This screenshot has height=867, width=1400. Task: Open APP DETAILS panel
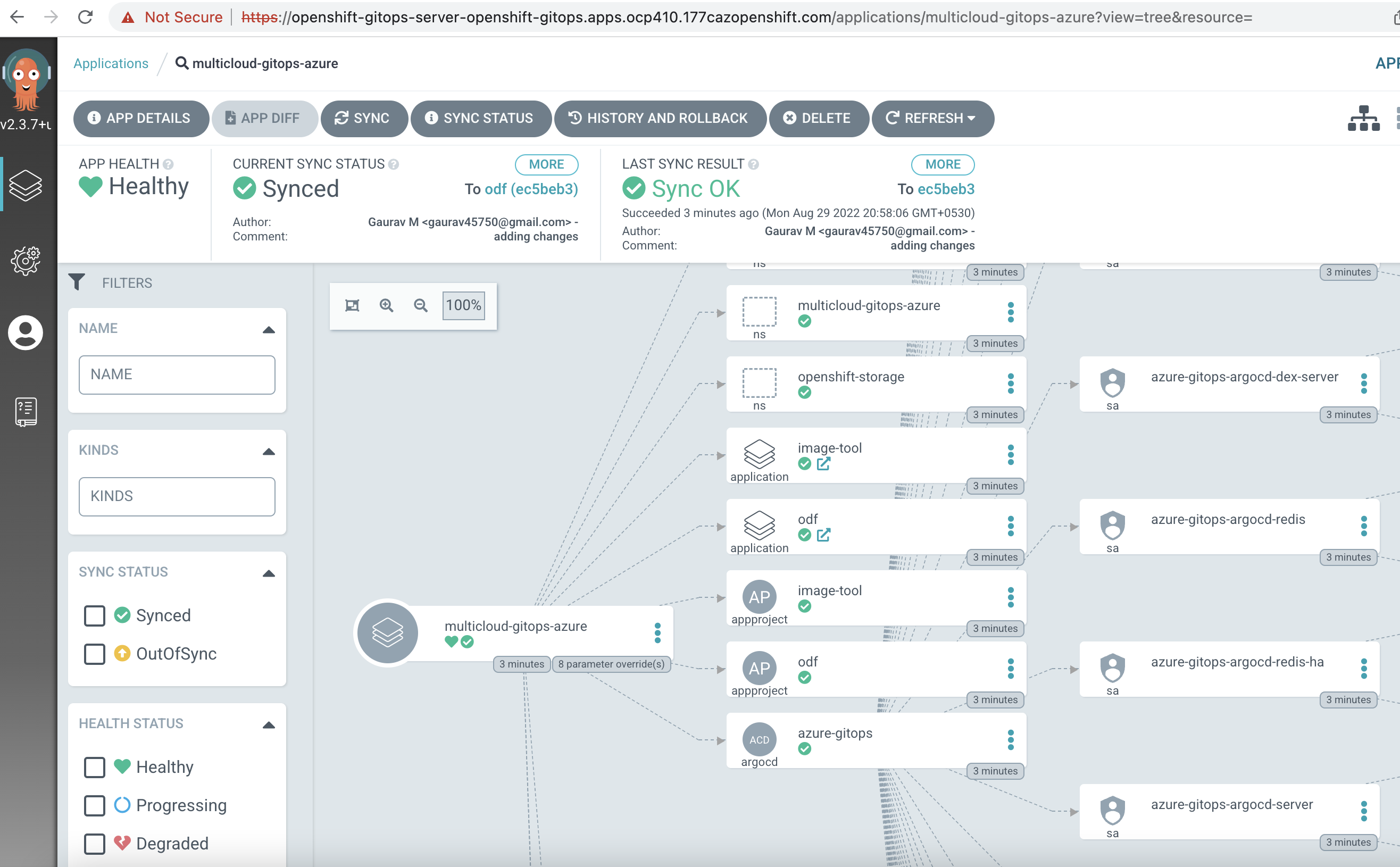140,118
